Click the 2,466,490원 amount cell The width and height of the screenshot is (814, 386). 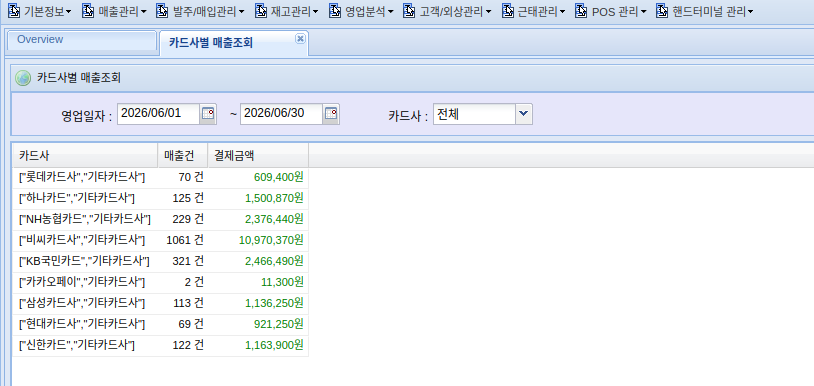[x=258, y=261]
